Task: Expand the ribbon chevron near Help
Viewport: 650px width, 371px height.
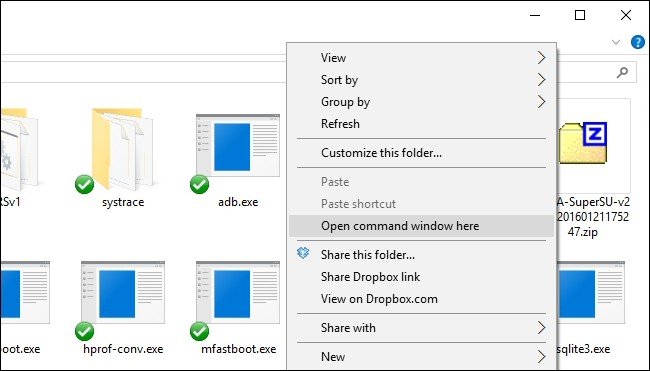Action: [616, 42]
